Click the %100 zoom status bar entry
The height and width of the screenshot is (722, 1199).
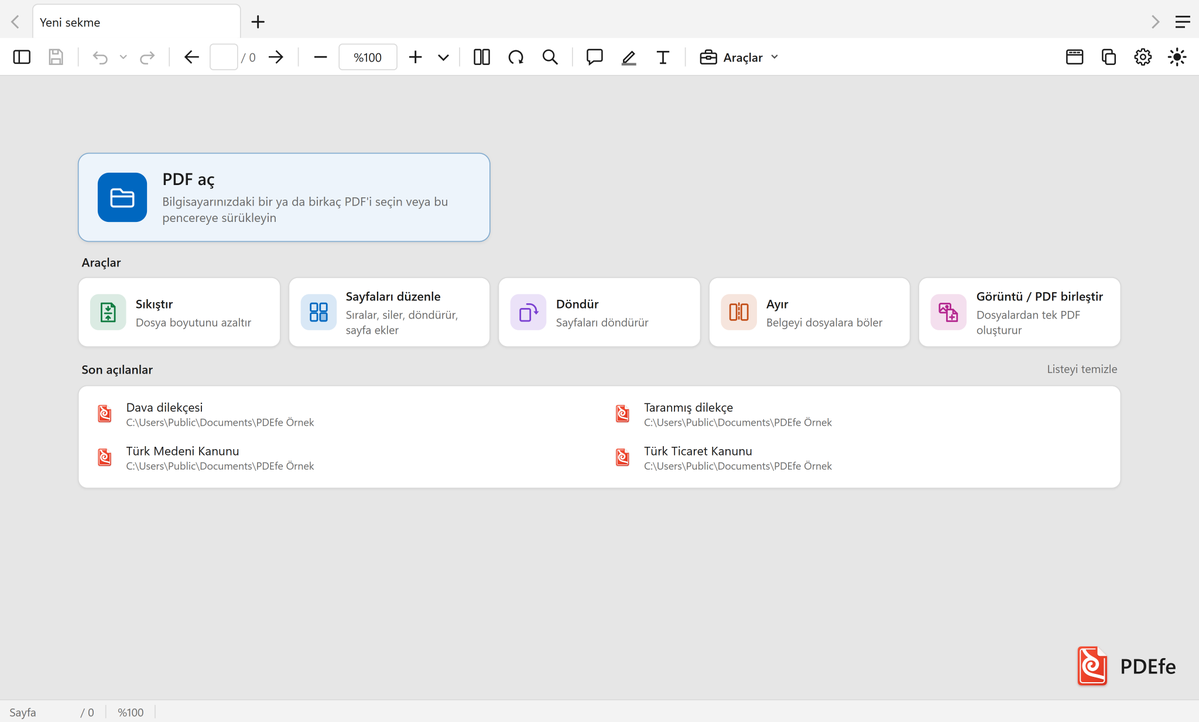(x=131, y=712)
